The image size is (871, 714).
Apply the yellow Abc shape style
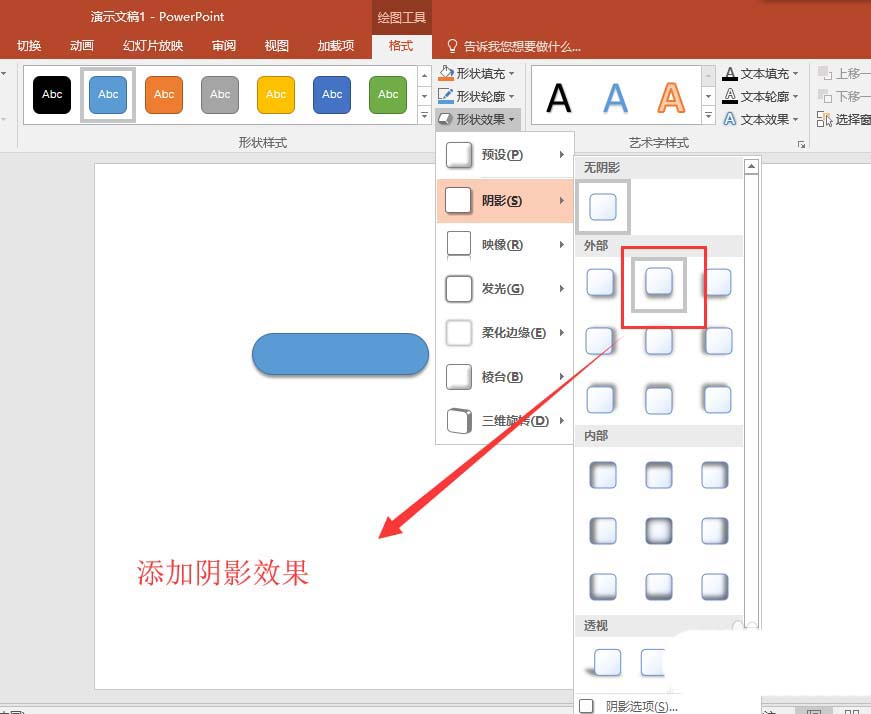276,95
